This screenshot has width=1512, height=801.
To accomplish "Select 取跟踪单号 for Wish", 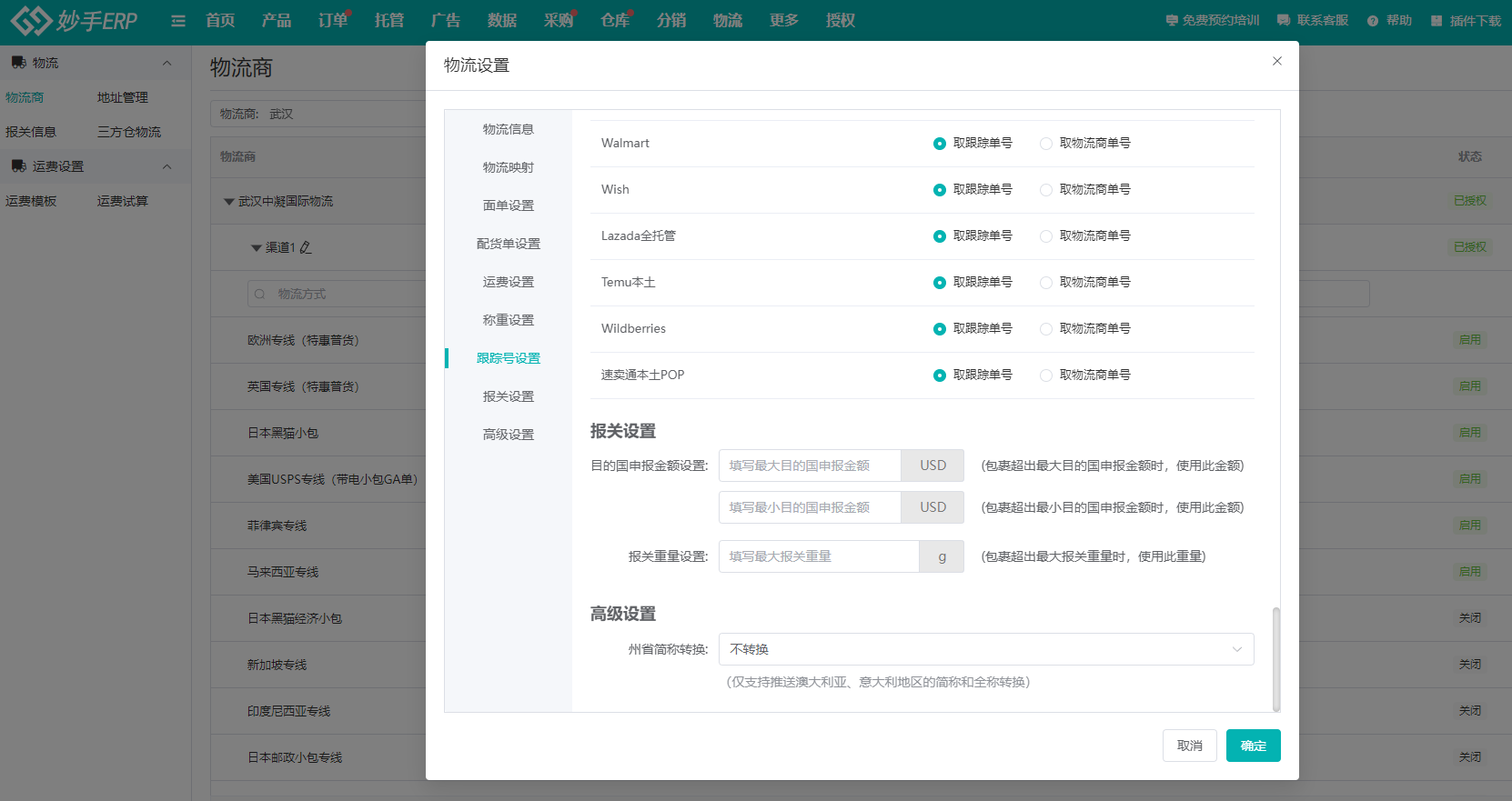I will coord(973,189).
